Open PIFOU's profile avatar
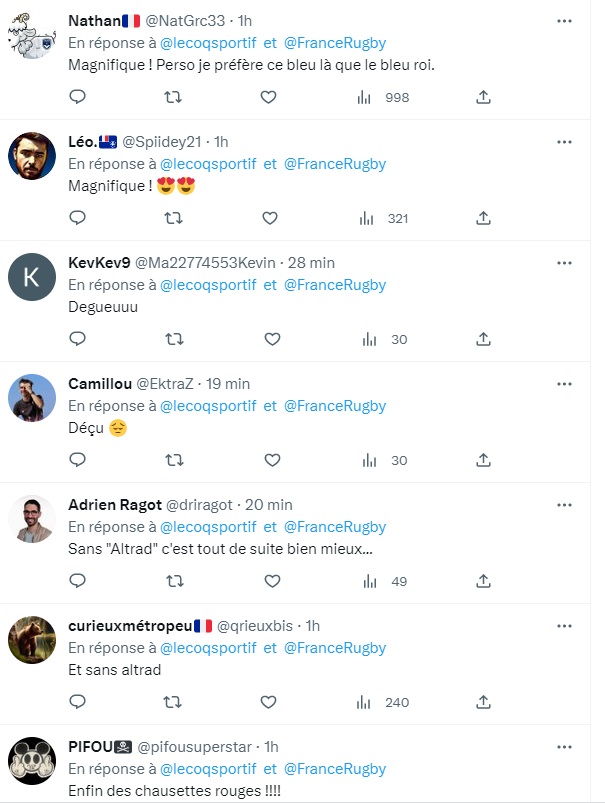This screenshot has height=803, width=605. click(32, 762)
